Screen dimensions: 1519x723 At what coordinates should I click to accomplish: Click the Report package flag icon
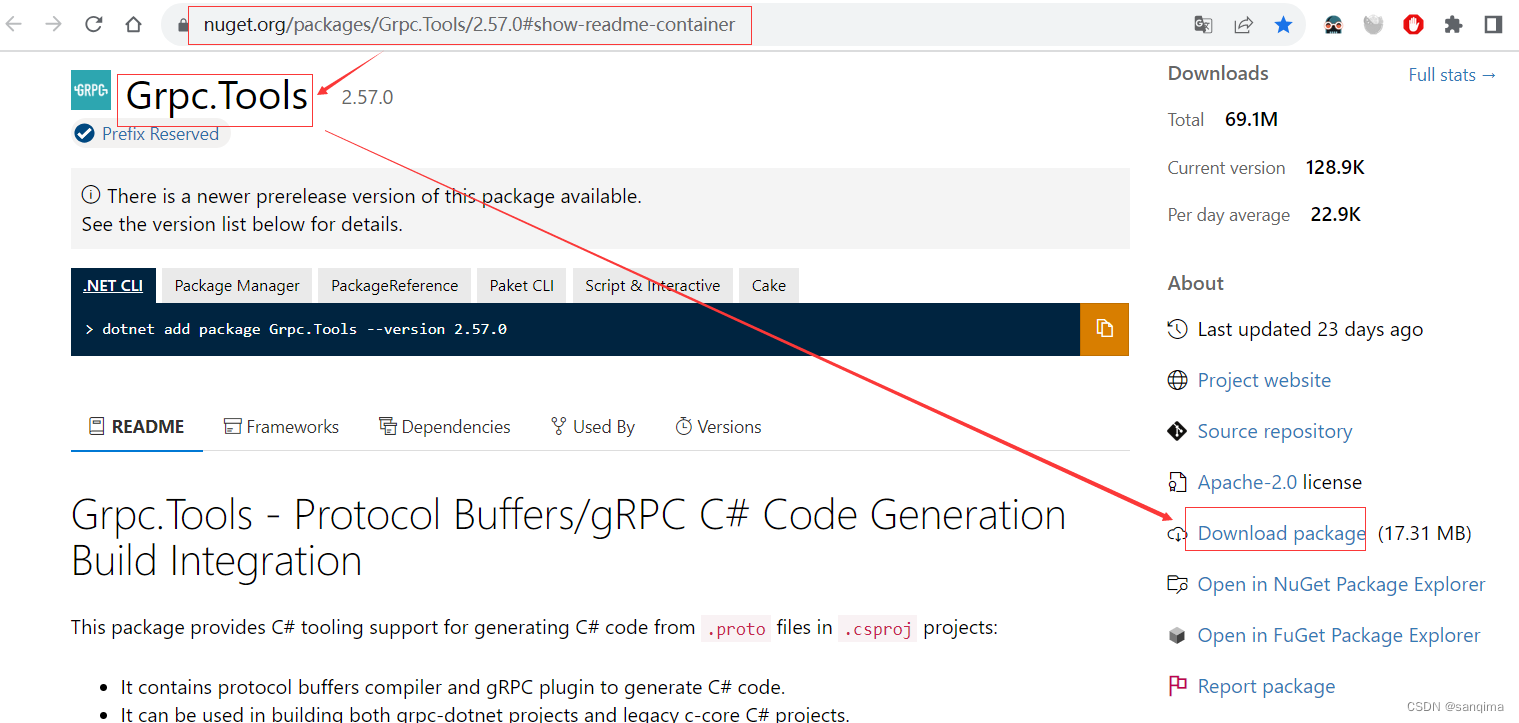pyautogui.click(x=1178, y=686)
